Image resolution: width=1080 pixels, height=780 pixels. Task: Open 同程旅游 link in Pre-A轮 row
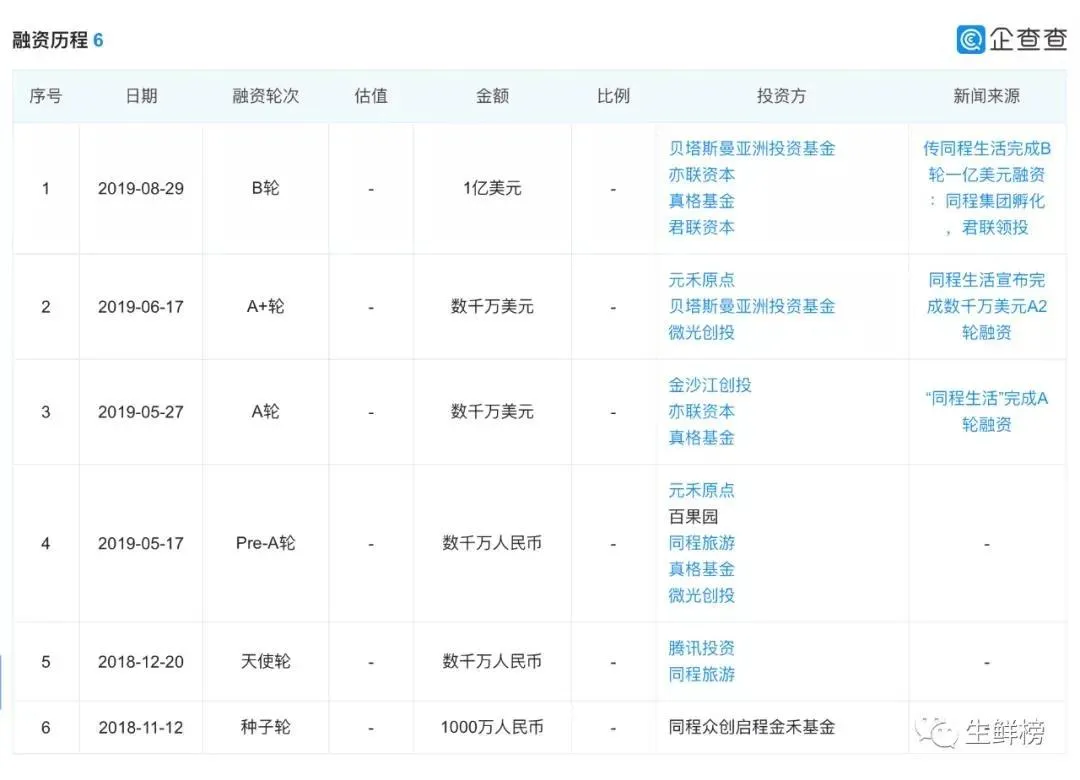[x=701, y=542]
